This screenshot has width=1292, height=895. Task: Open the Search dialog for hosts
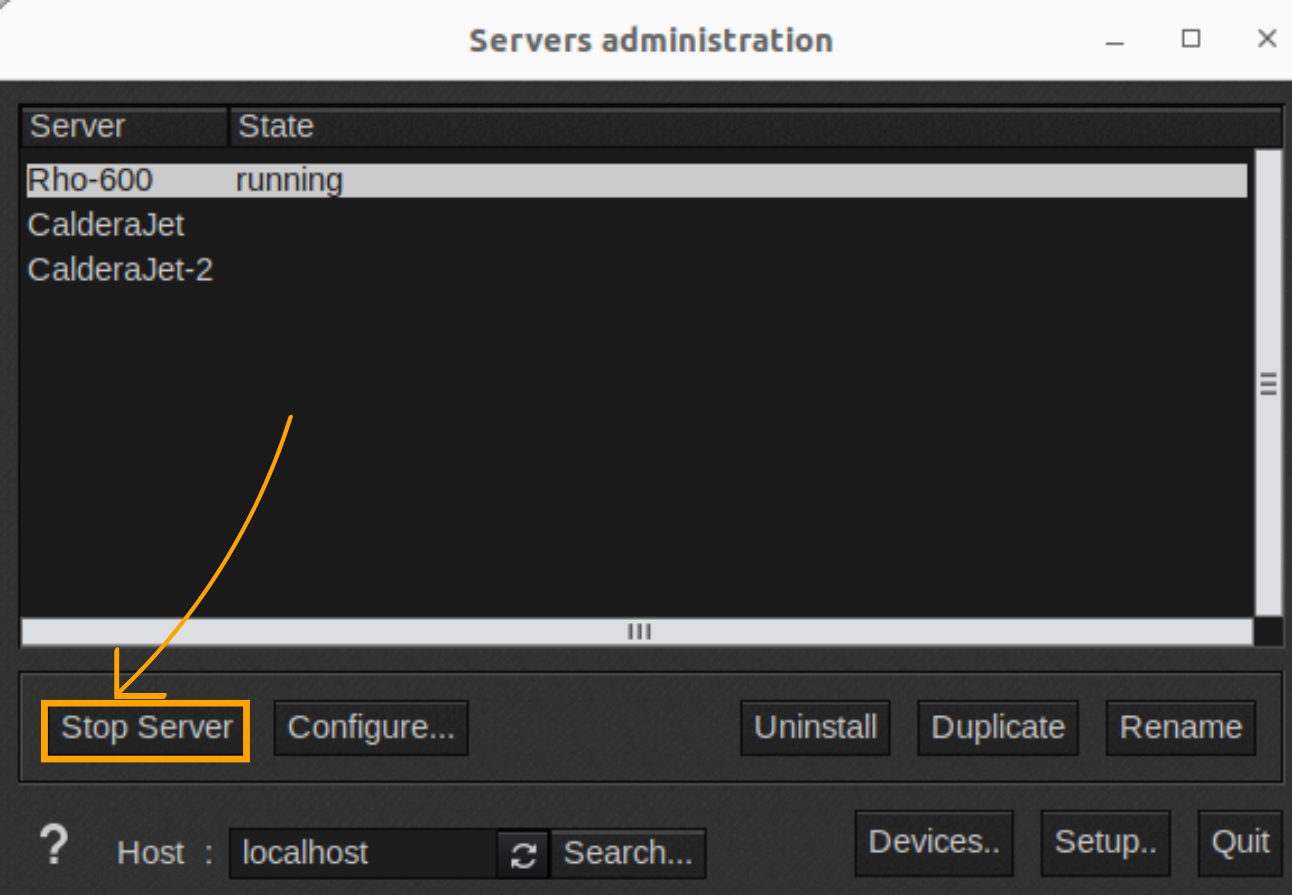pyautogui.click(x=628, y=853)
